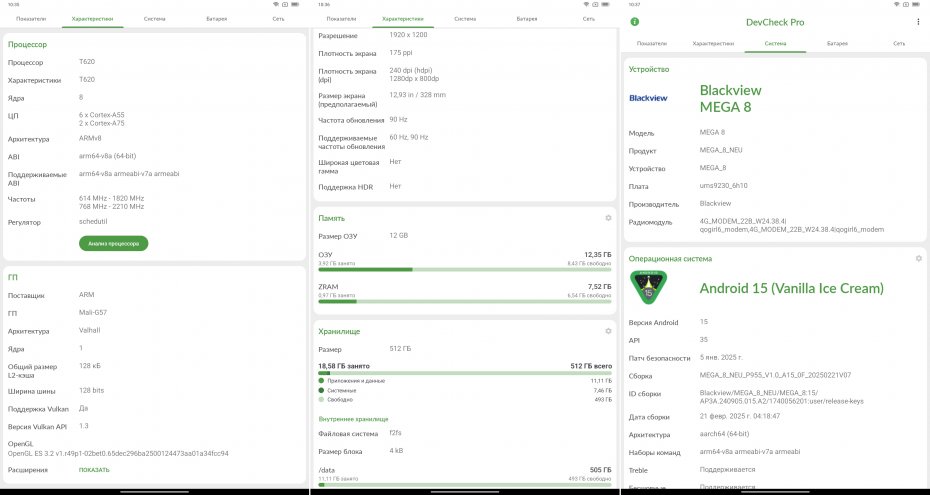Tap the arm64-v8a (64-bit) ABI value

pyautogui.click(x=107, y=156)
